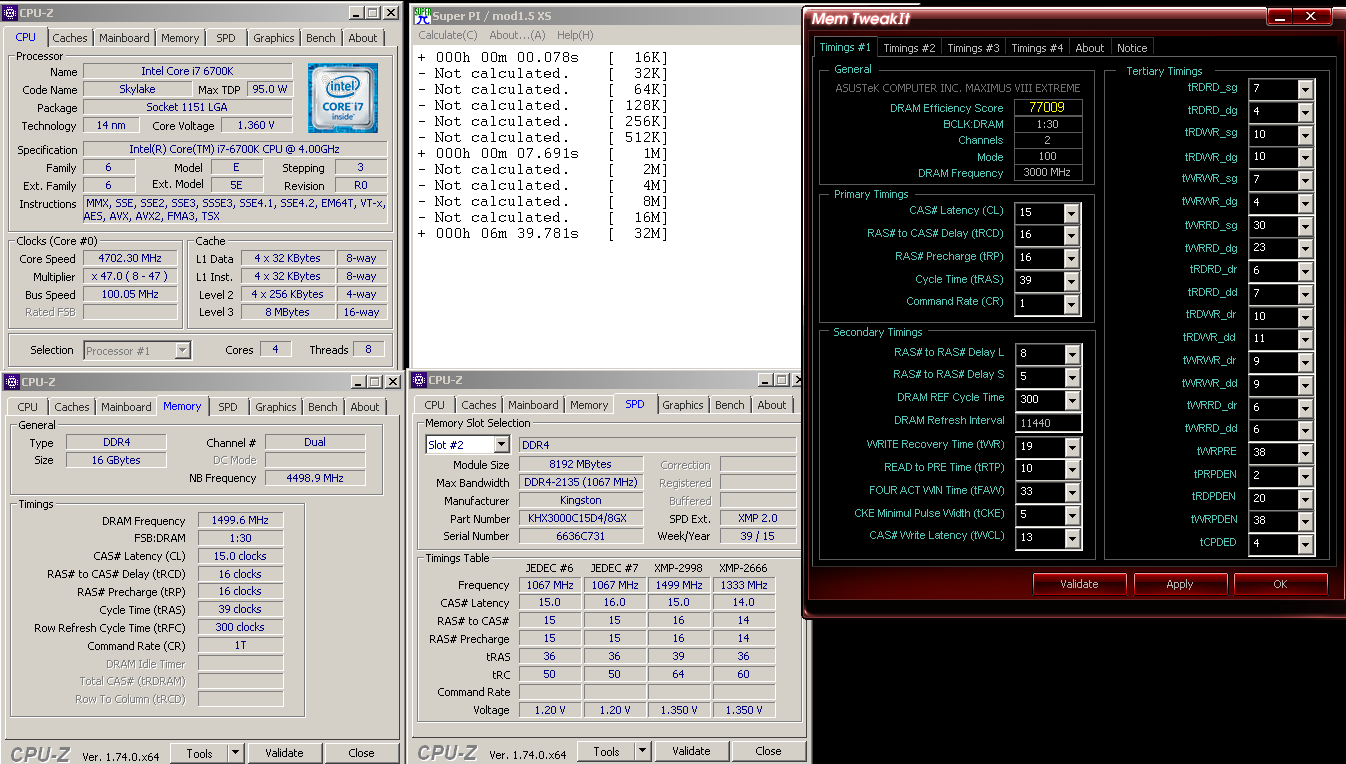Expand the Cycle Time (tRAS) dropdown
The image size is (1346, 764).
1072,281
